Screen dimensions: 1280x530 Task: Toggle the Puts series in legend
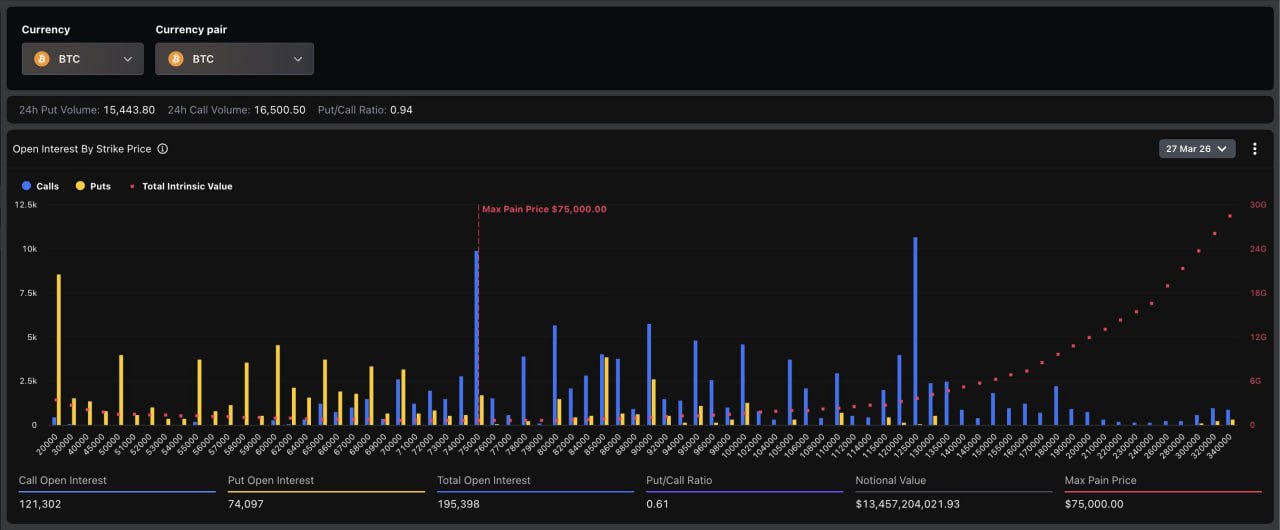[x=93, y=186]
